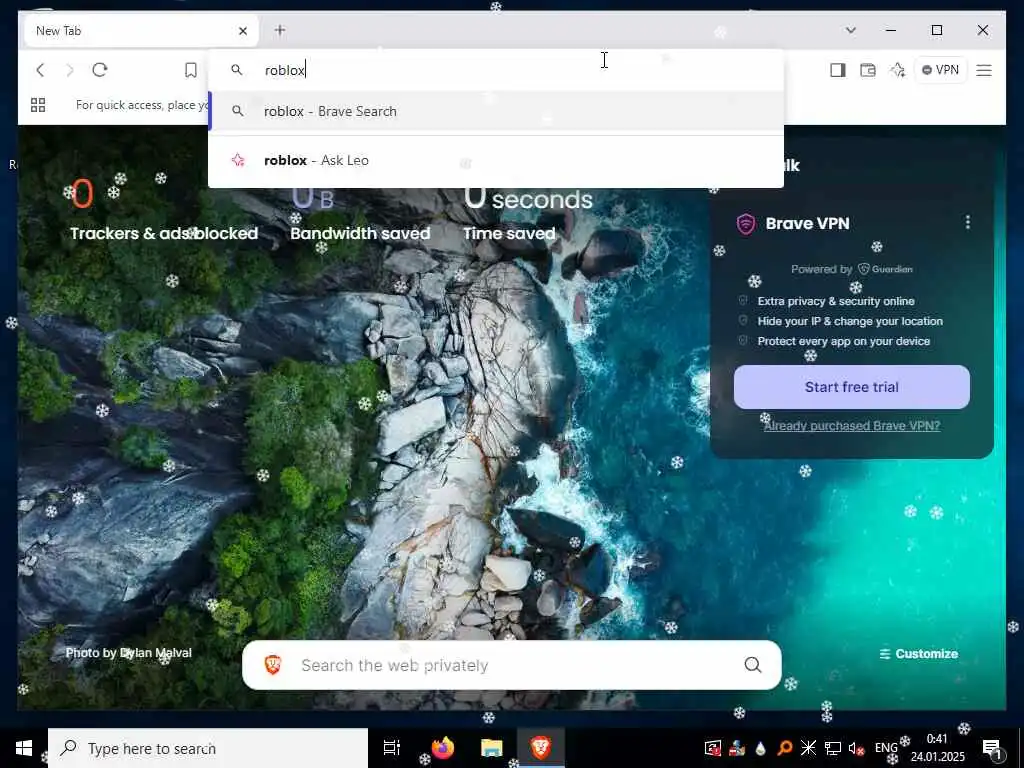Reload the current page
This screenshot has width=1024, height=768.
100,70
